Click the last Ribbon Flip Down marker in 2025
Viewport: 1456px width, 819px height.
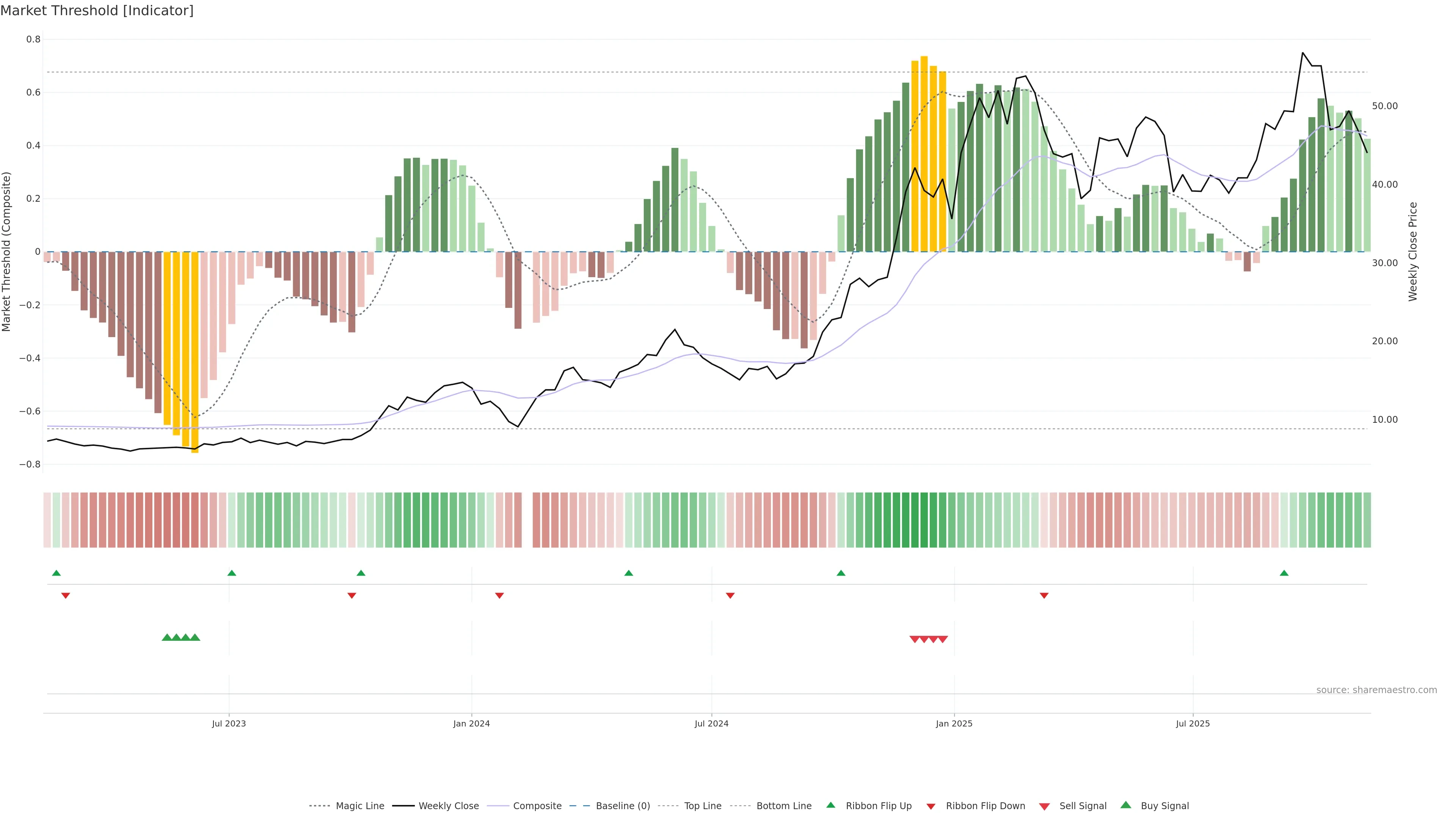point(1044,596)
